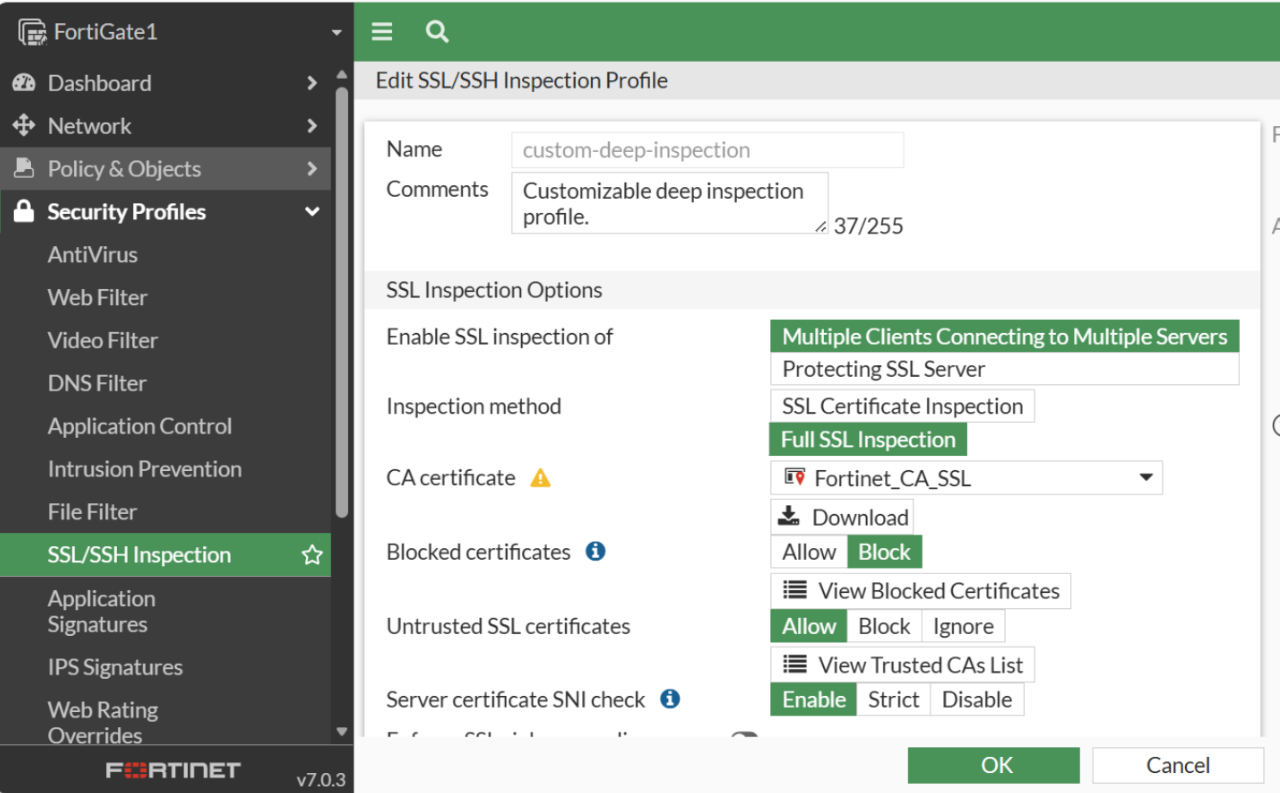The image size is (1280, 793).
Task: Expand the Dashboard menu chevron
Action: [312, 83]
